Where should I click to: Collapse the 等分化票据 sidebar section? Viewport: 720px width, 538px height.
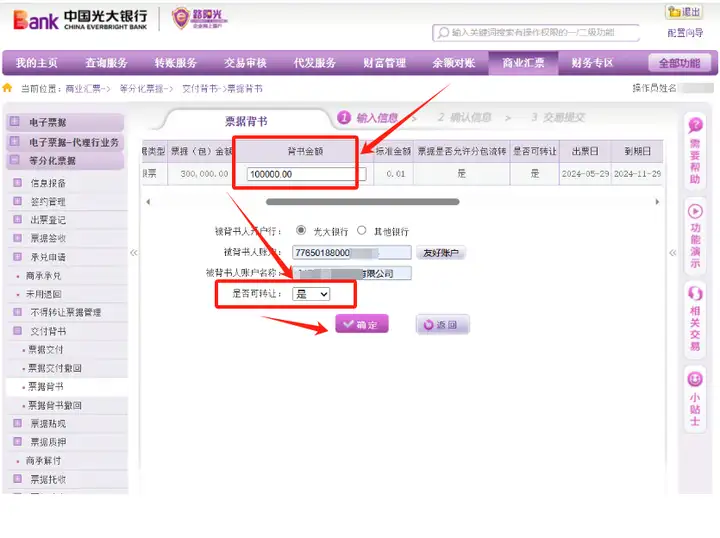click(65, 161)
